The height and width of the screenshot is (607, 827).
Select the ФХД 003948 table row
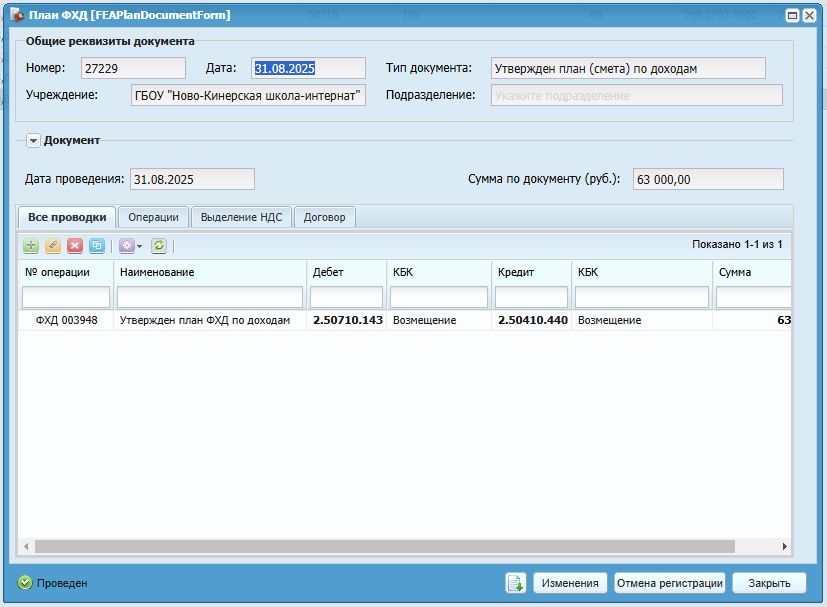click(405, 320)
